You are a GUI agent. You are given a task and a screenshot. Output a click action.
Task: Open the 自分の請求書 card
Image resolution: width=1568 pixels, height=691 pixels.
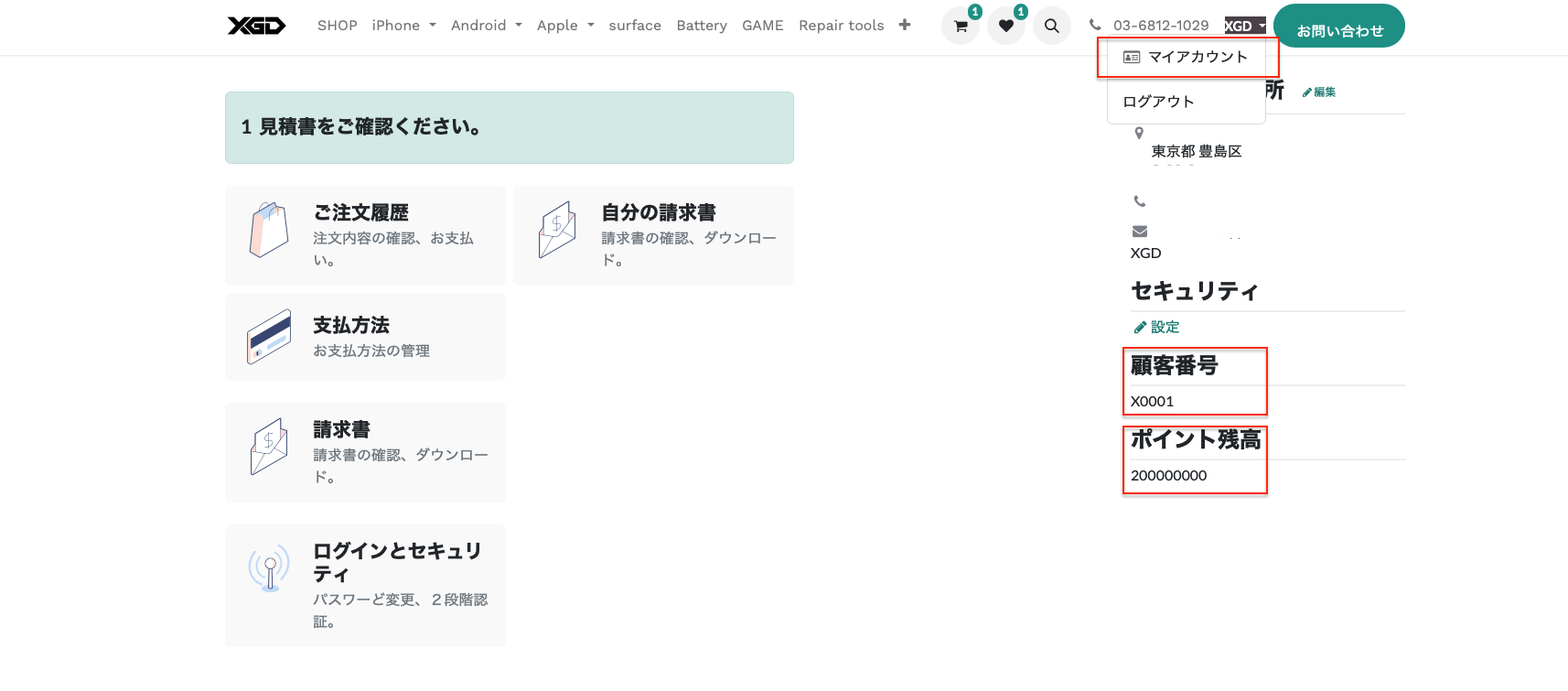tap(653, 235)
